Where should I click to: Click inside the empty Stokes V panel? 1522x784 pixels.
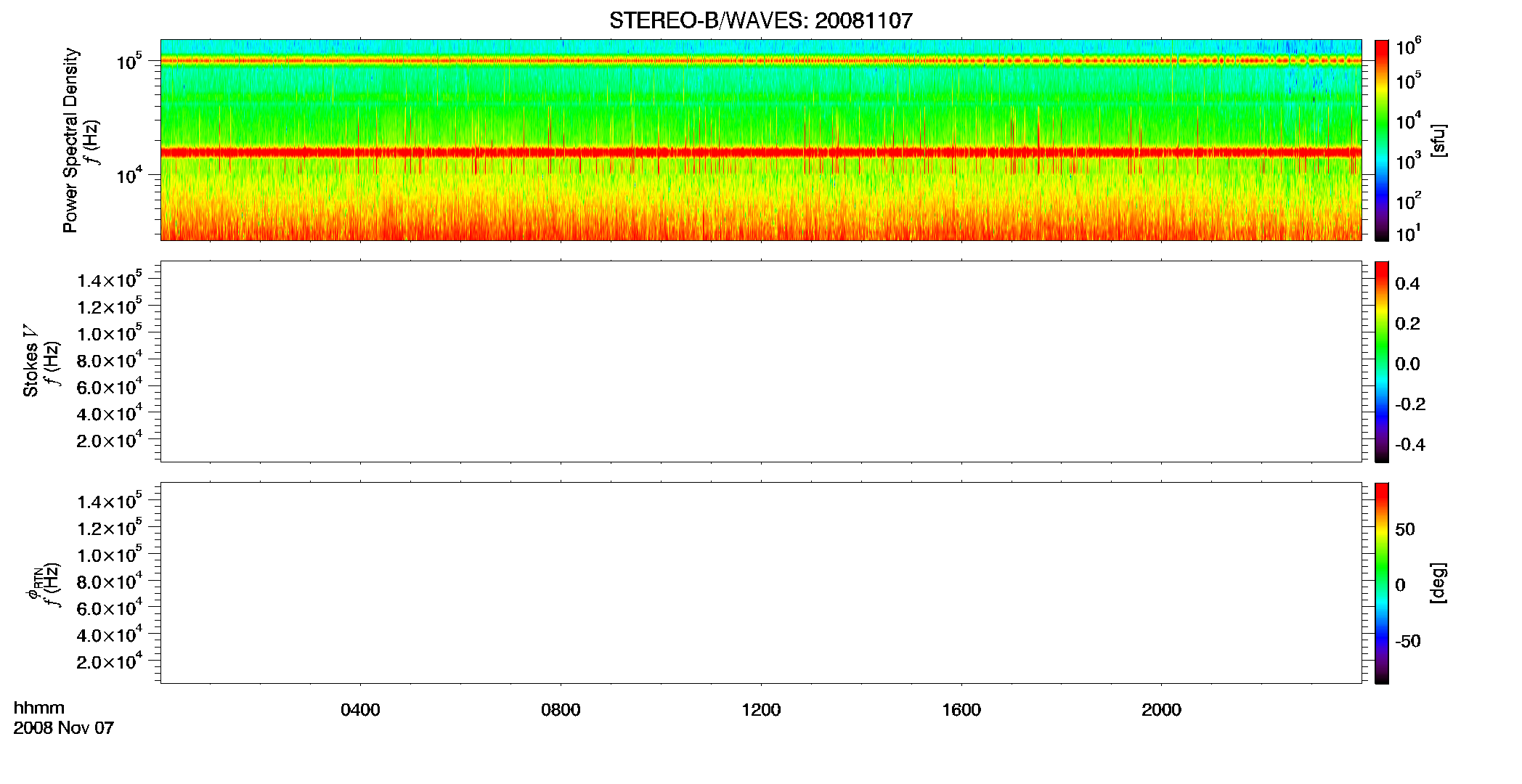click(760, 362)
